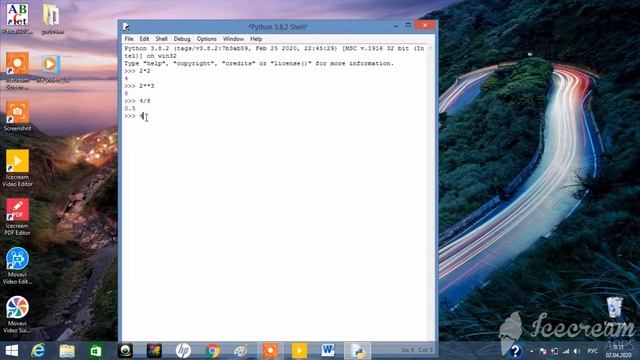The height and width of the screenshot is (360, 640).
Task: Select the Recycle Bin on the desktop
Action: click(614, 312)
